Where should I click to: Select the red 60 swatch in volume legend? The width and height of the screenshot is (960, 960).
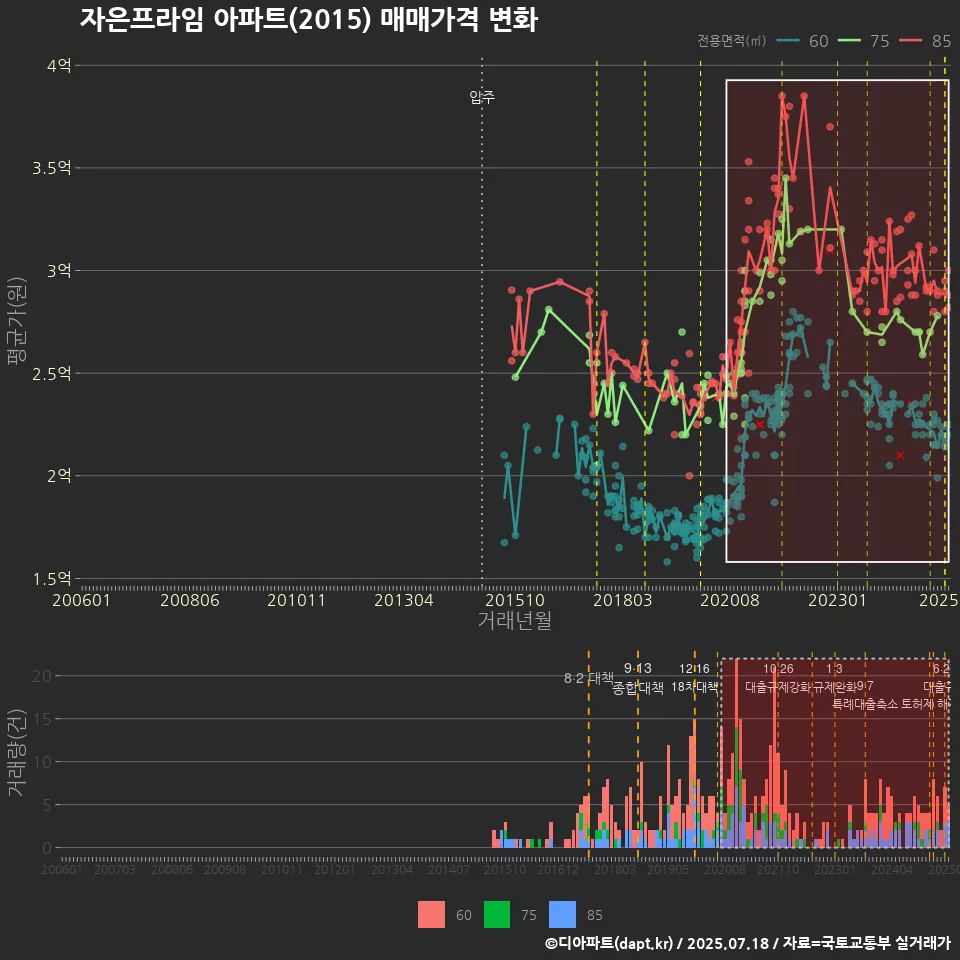tap(431, 915)
